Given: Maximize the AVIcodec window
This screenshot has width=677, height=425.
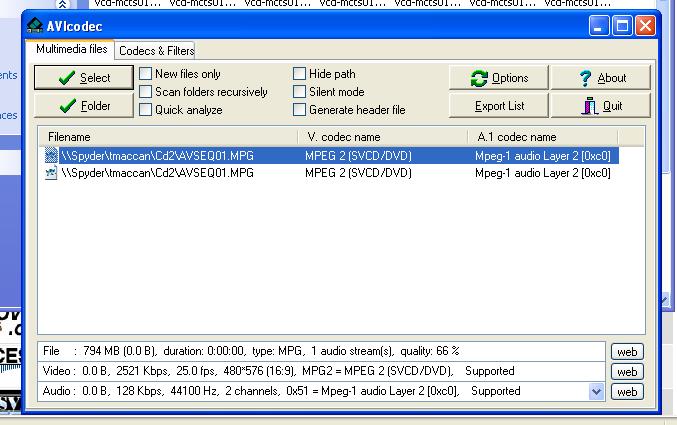Looking at the screenshot, I should 622,26.
